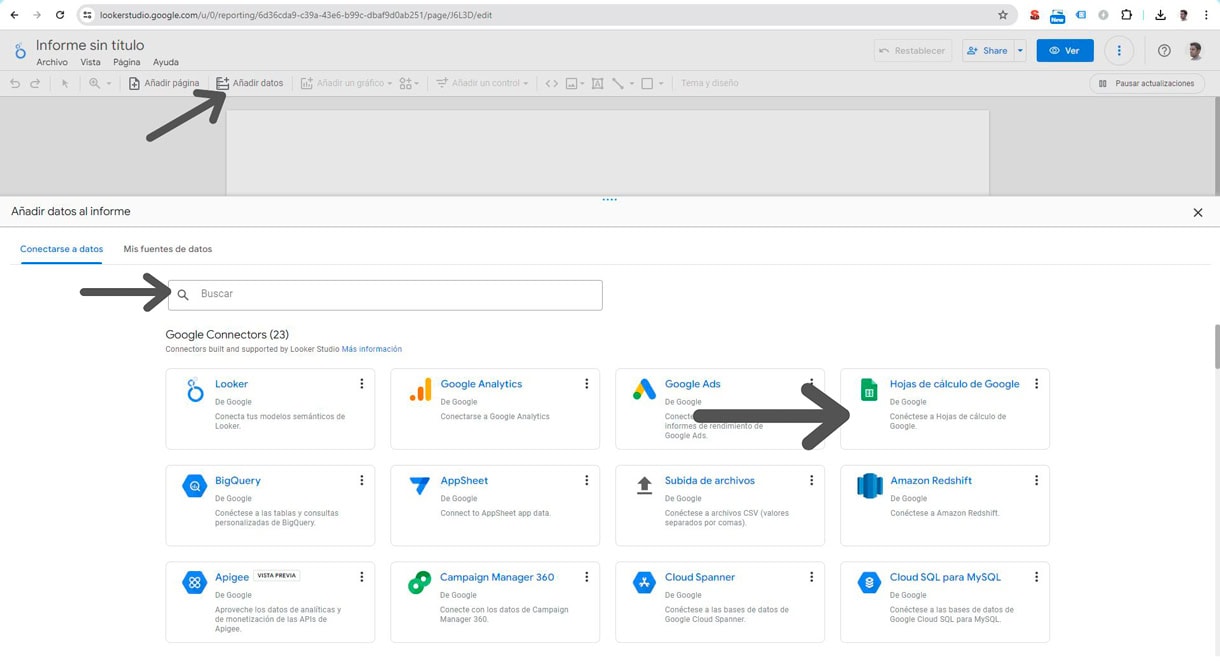Click the blue Ver button
1220x661 pixels.
[1064, 50]
